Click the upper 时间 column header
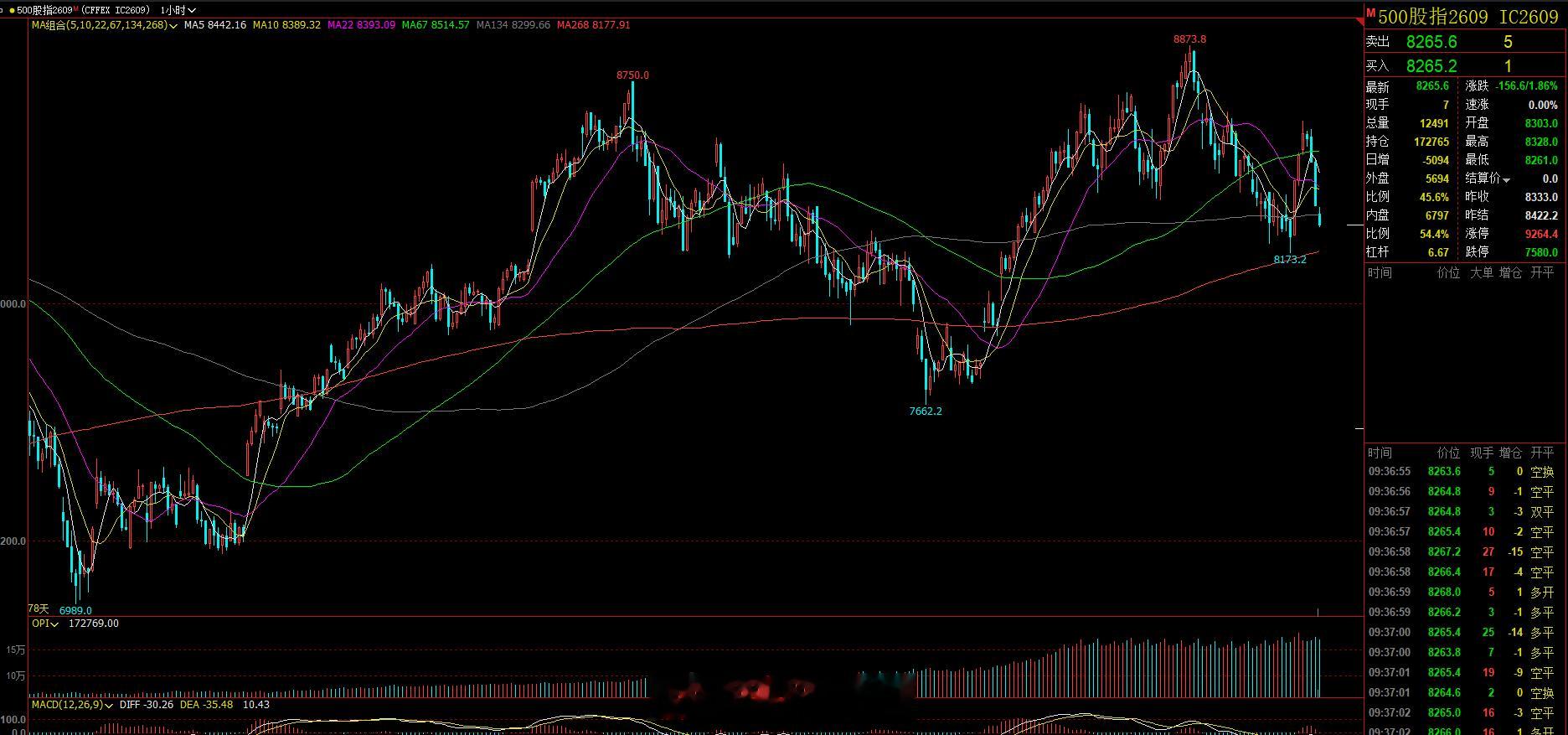The height and width of the screenshot is (735, 1568). (x=1380, y=272)
